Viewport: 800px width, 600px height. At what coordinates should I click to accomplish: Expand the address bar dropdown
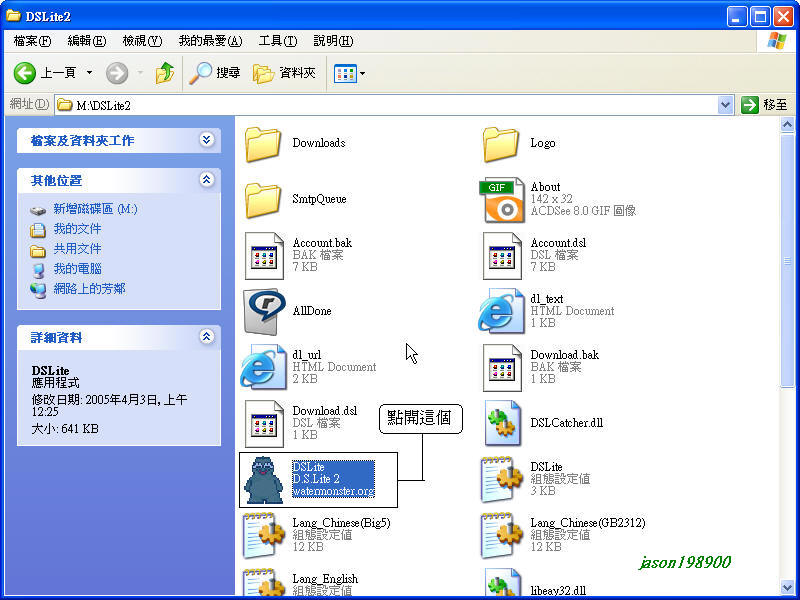(x=725, y=106)
